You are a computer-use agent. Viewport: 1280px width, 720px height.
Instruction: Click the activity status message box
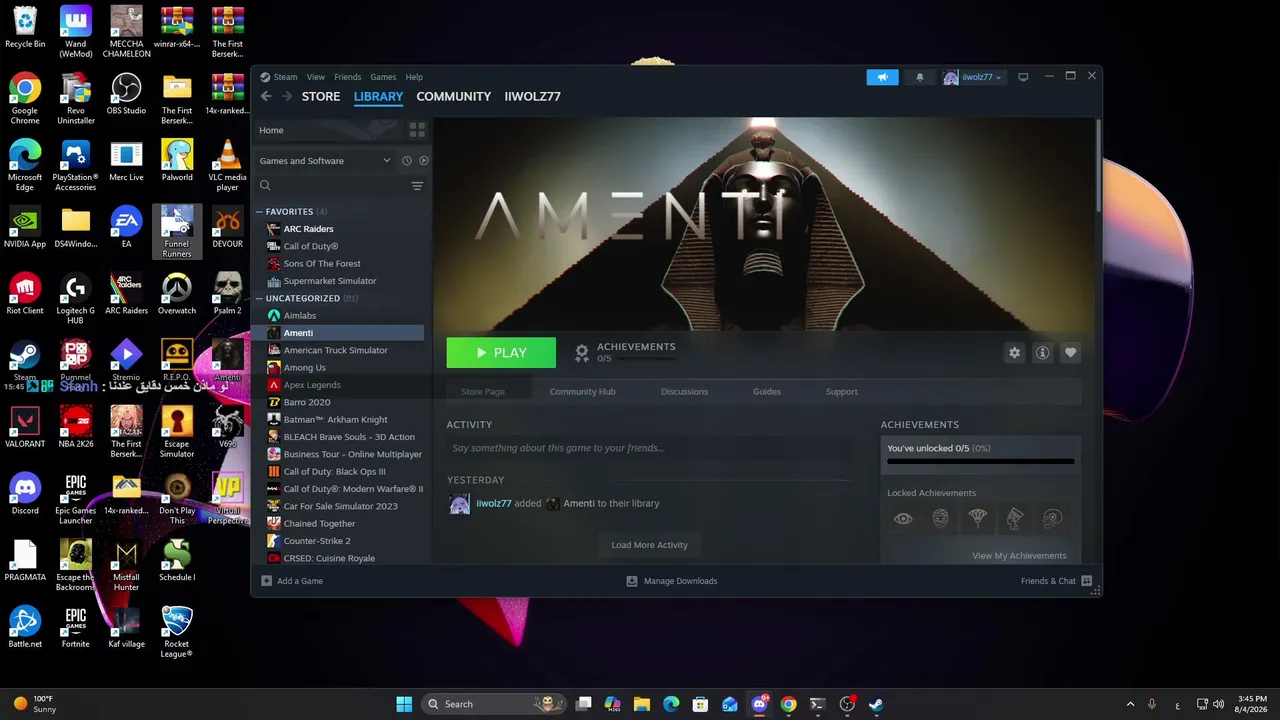click(649, 448)
